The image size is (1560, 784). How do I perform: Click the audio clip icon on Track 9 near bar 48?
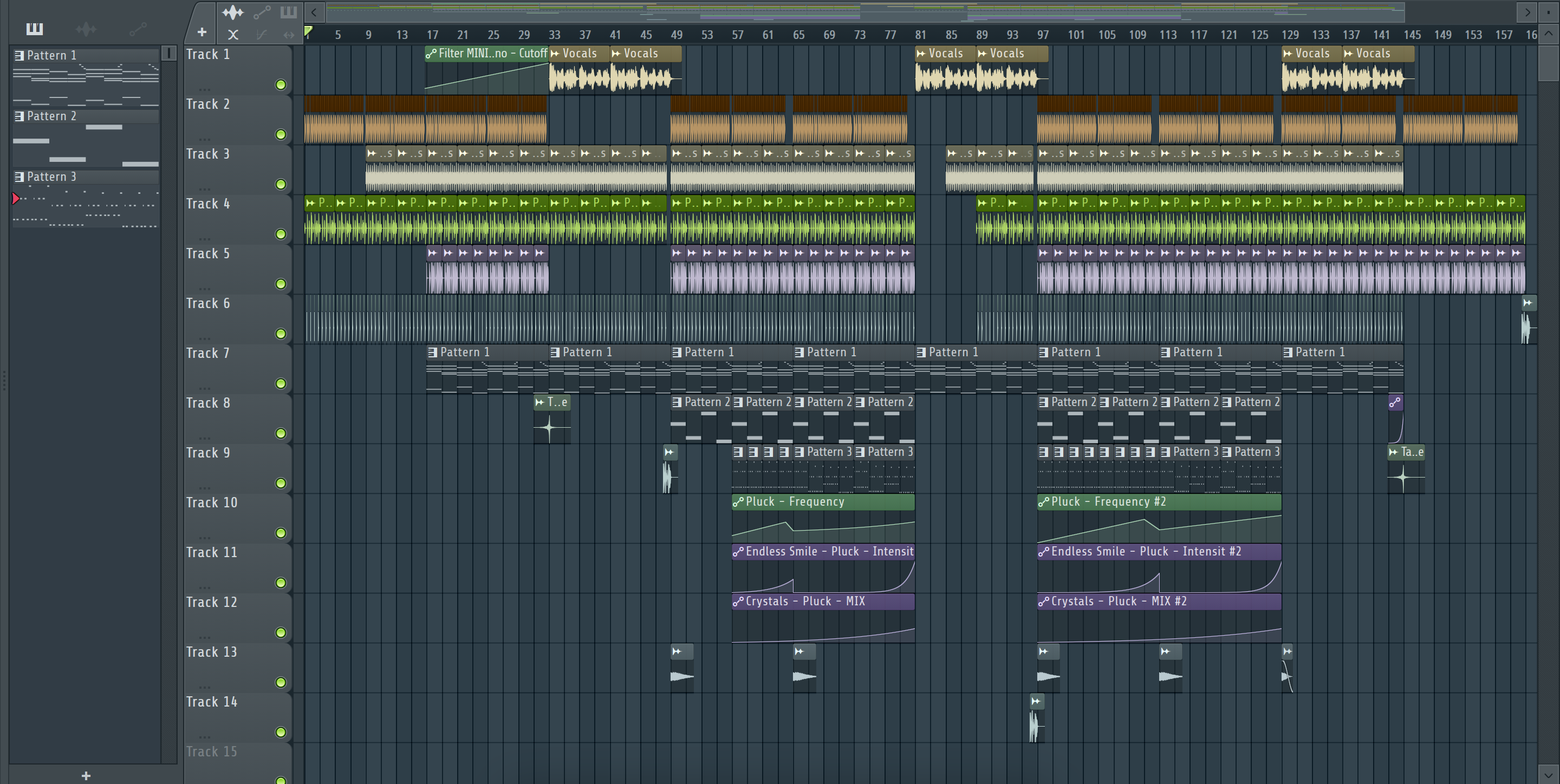[669, 452]
